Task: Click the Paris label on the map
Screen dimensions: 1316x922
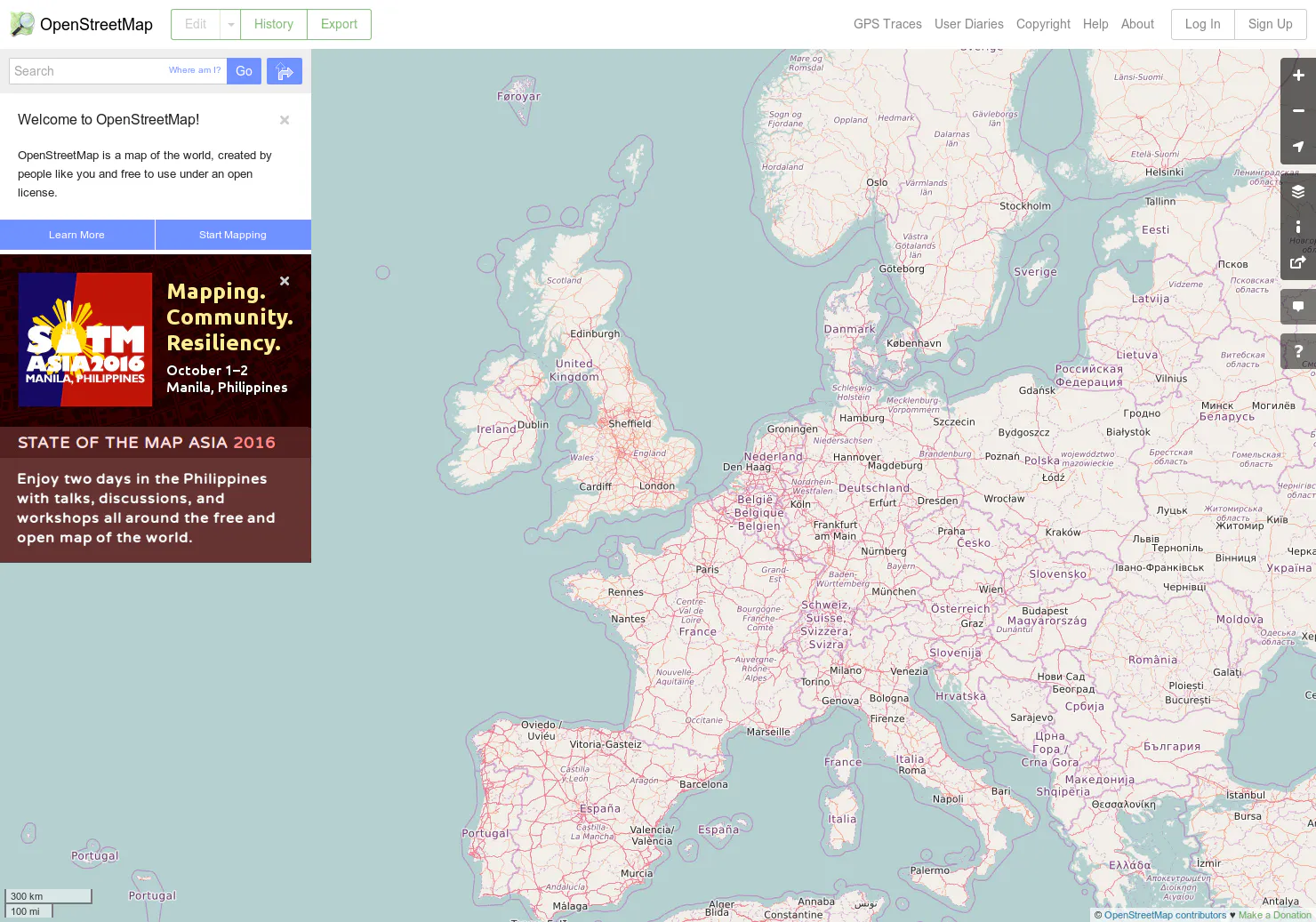Action: (708, 570)
